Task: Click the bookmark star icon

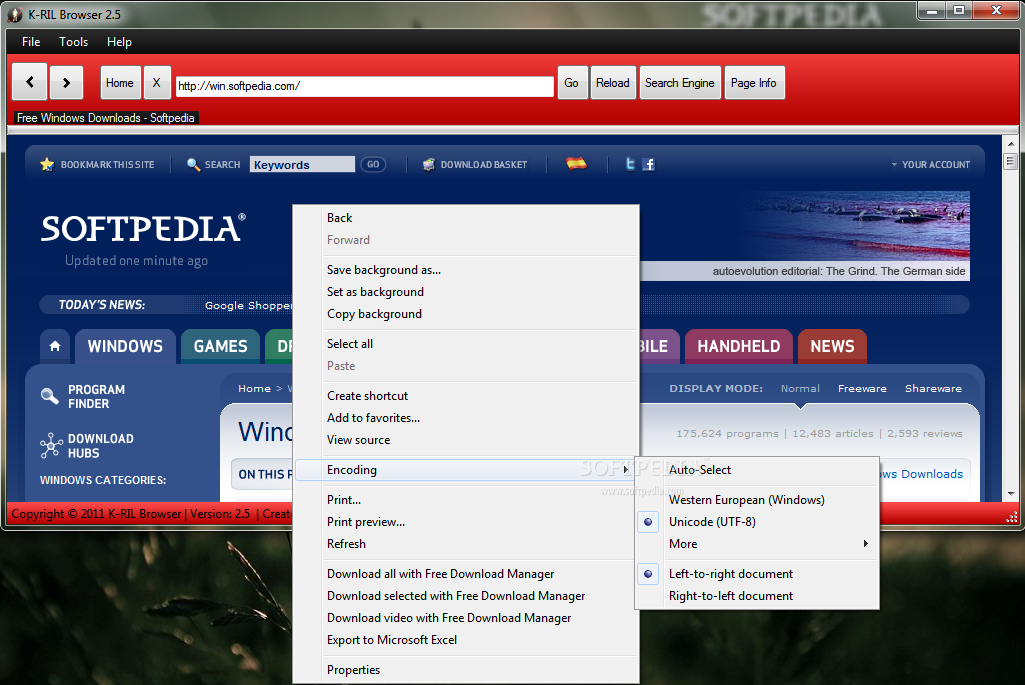Action: pos(46,164)
